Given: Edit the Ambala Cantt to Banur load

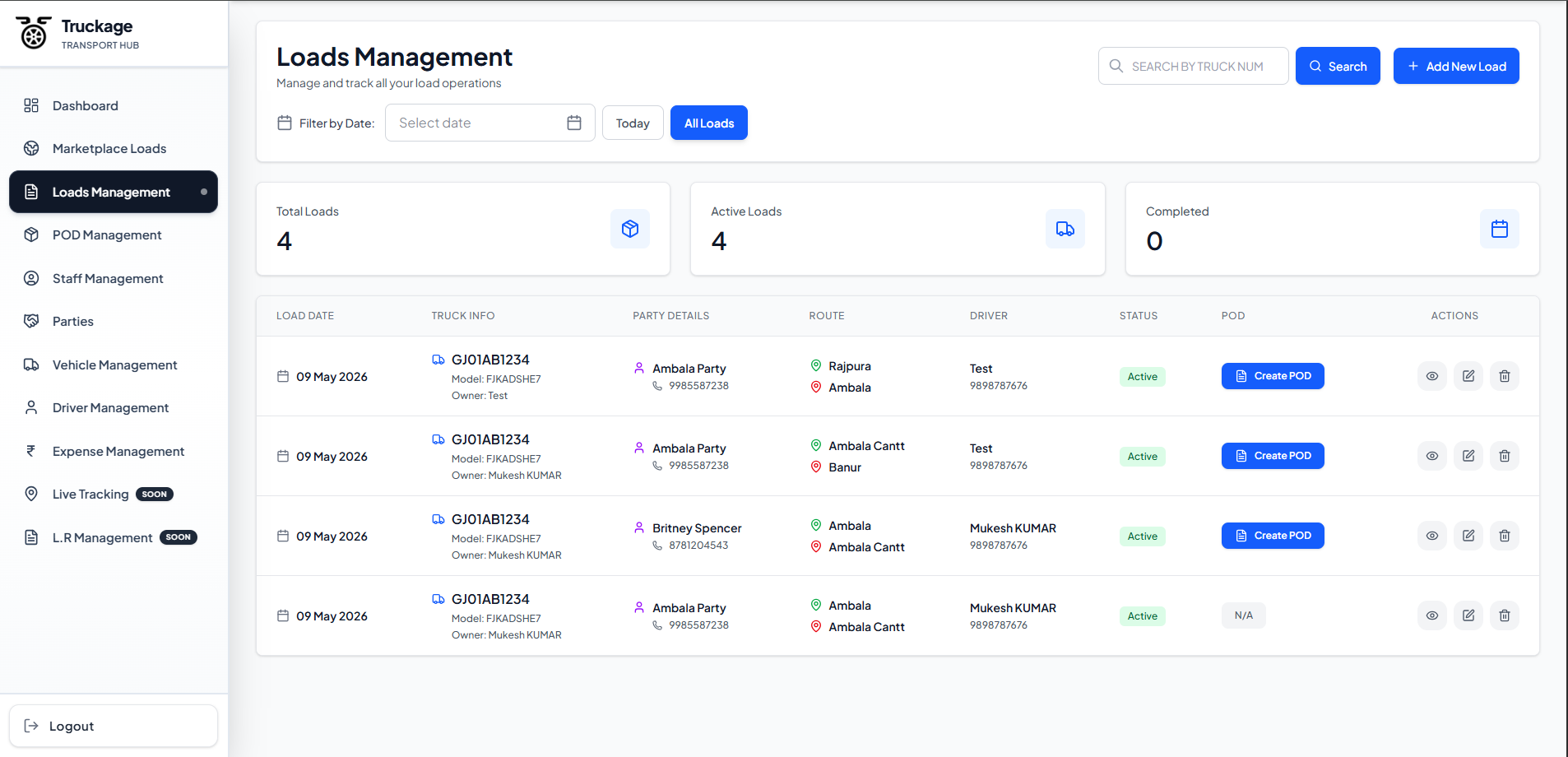Looking at the screenshot, I should coord(1468,456).
